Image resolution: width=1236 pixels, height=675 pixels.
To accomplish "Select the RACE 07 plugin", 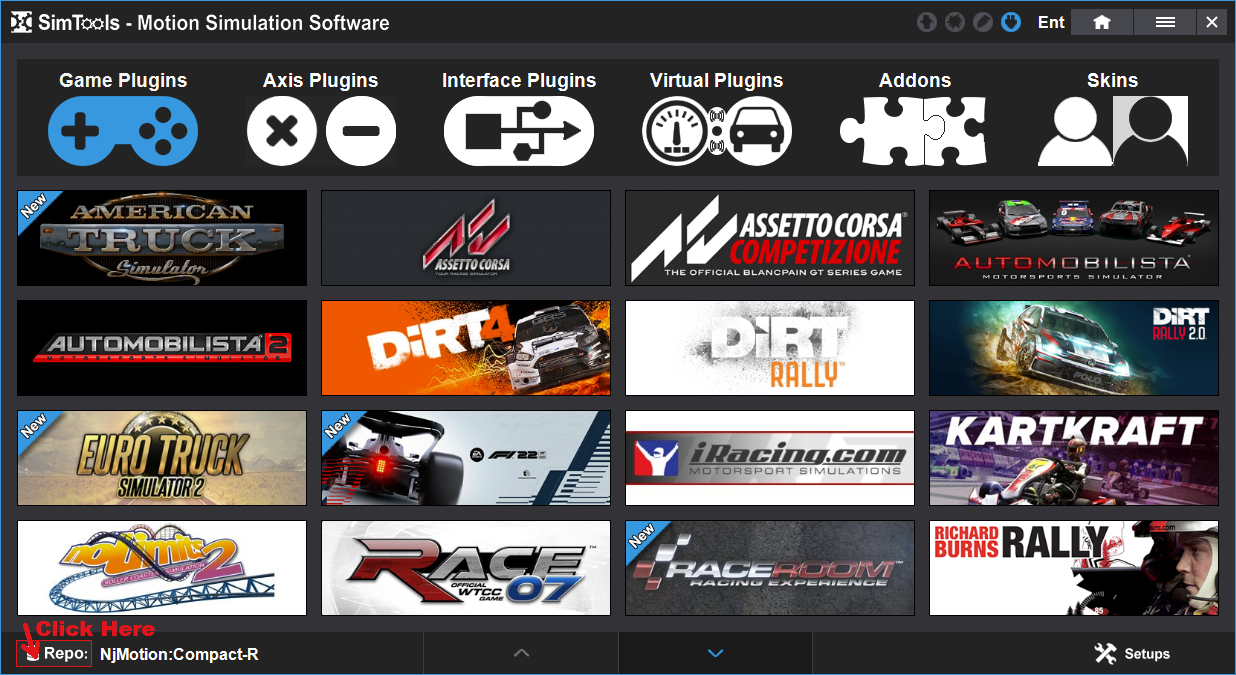I will click(x=466, y=568).
